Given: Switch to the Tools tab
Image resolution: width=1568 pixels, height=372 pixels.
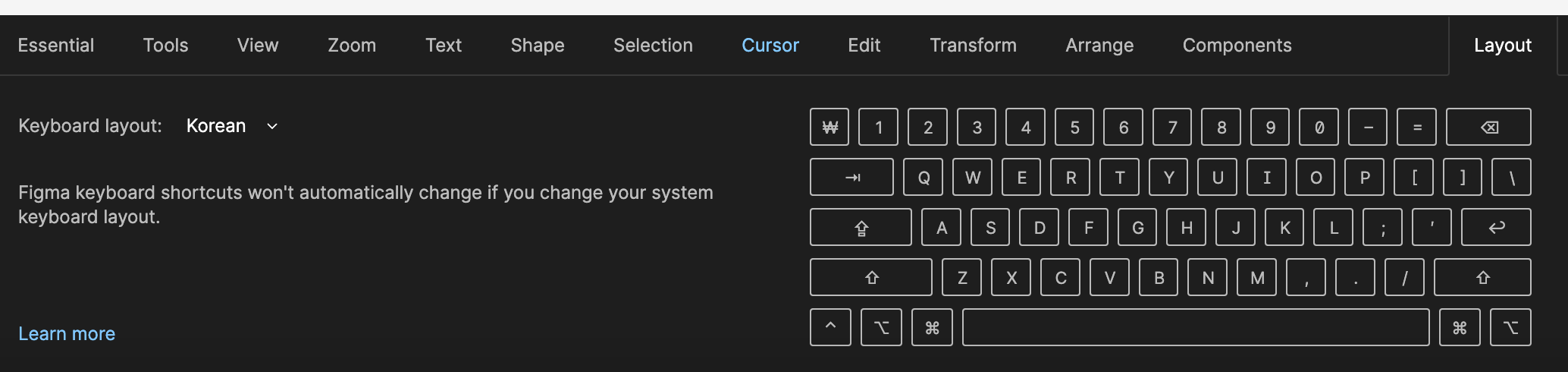Looking at the screenshot, I should pyautogui.click(x=165, y=45).
